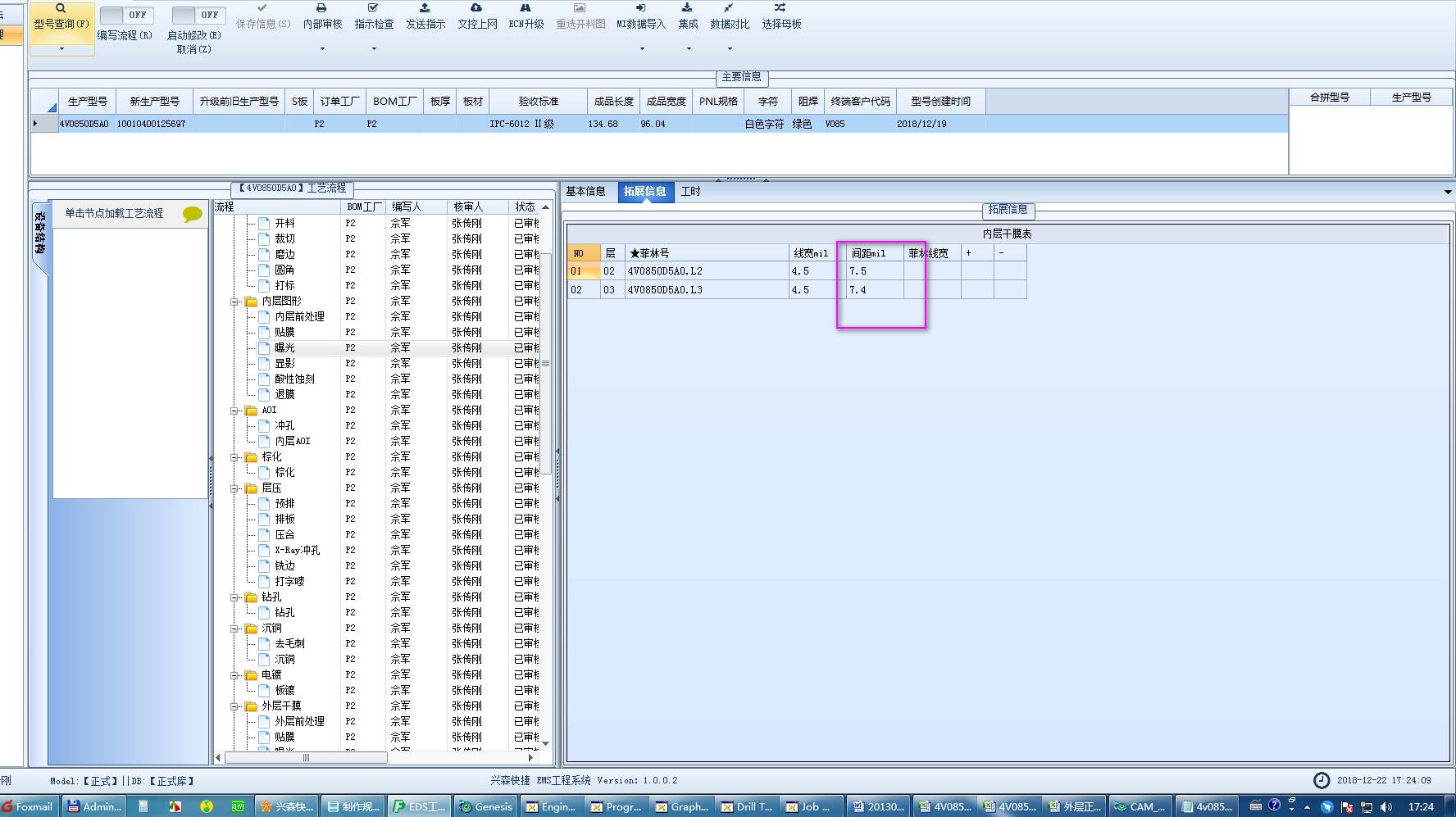The height and width of the screenshot is (817, 1456).
Task: Collapse the 钻孔 tree node
Action: (234, 597)
